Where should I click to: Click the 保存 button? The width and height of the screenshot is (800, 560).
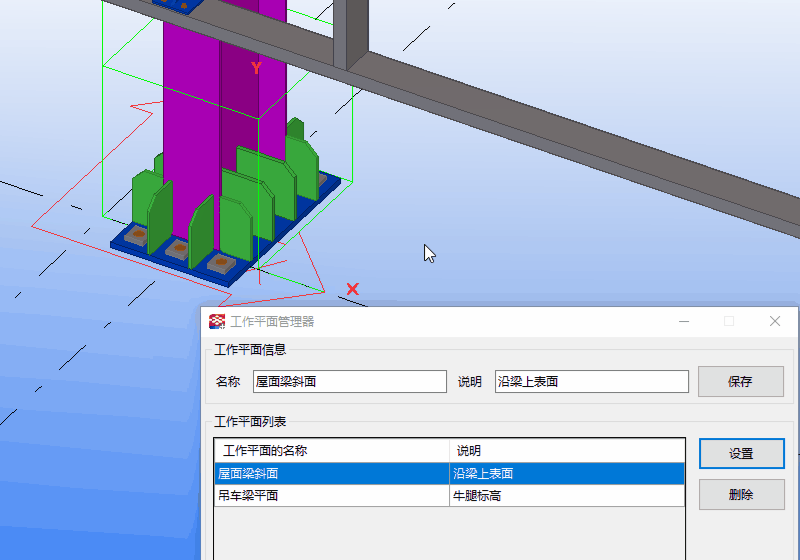click(x=740, y=381)
